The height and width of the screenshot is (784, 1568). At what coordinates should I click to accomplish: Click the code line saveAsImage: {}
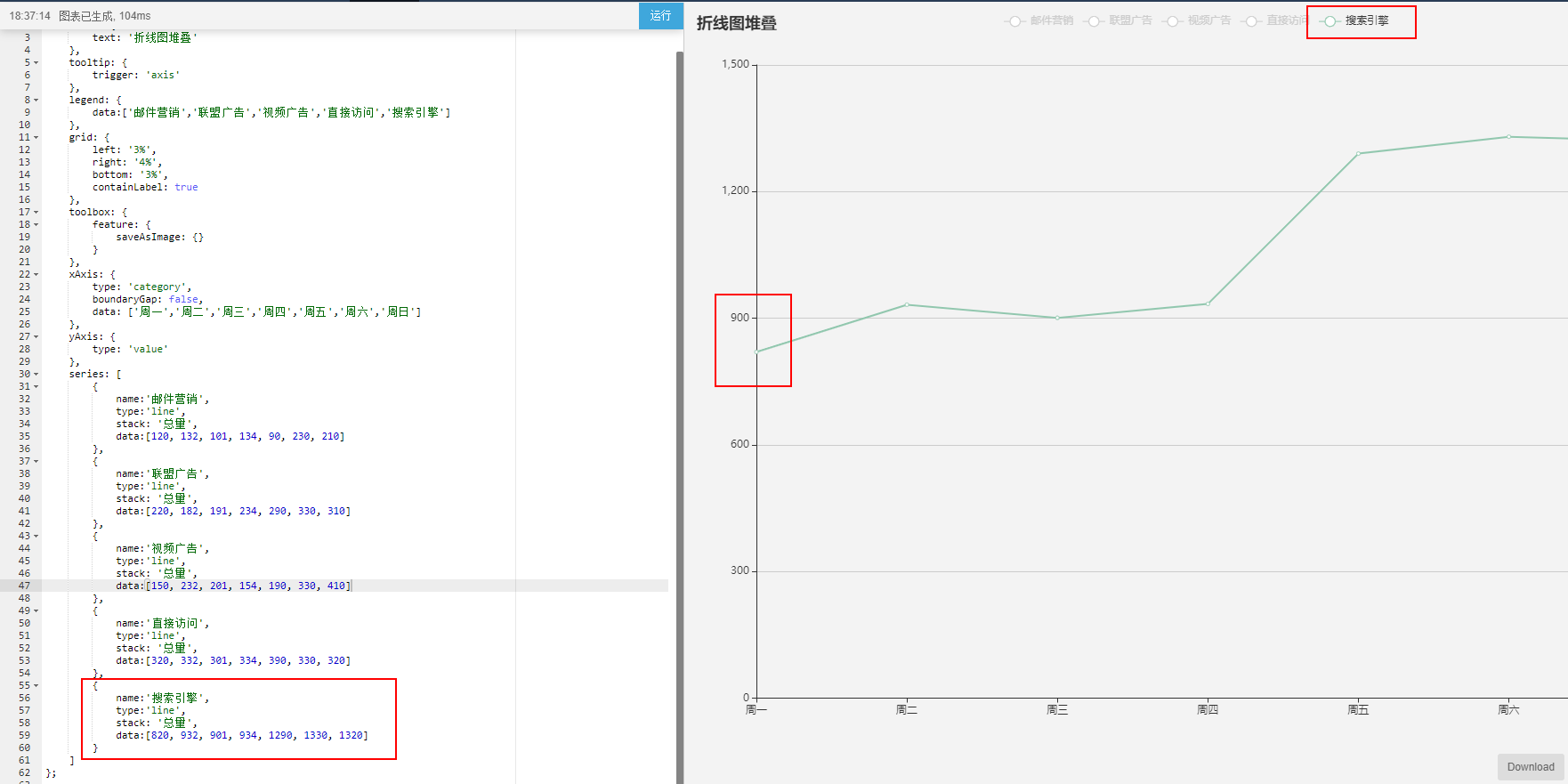pyautogui.click(x=159, y=237)
